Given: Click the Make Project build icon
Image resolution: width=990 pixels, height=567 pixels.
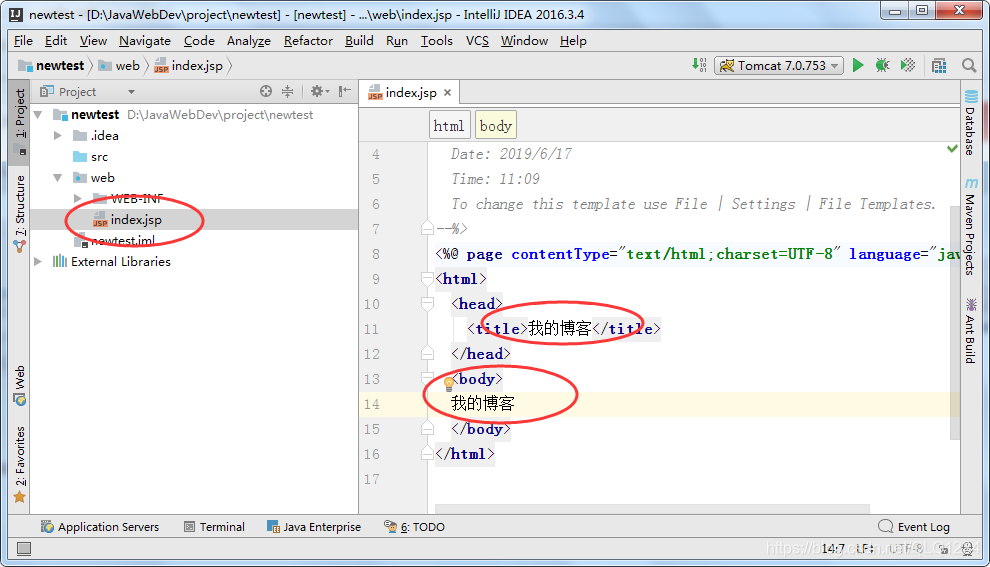Looking at the screenshot, I should (x=699, y=65).
